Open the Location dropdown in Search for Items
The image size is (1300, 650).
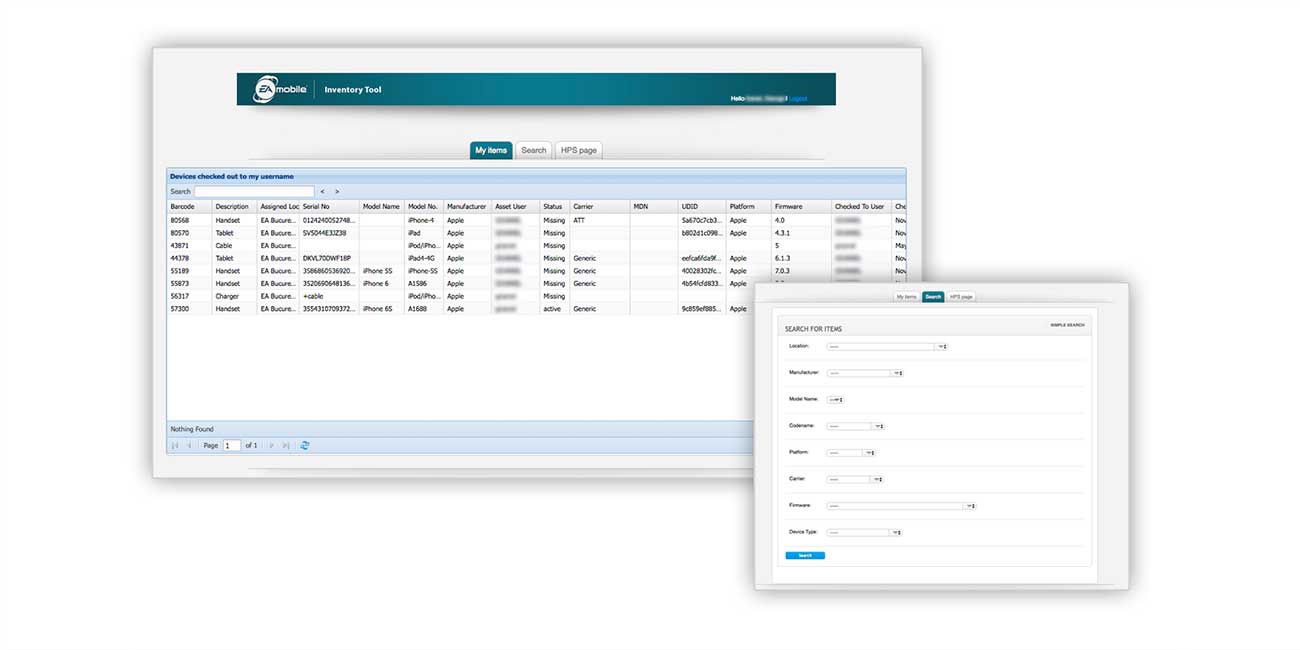click(x=886, y=347)
